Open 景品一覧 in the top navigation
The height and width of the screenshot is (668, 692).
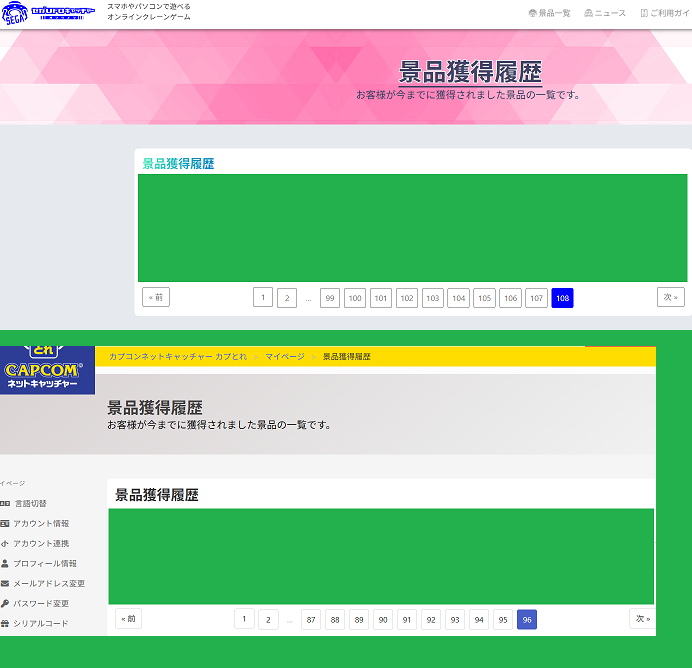pos(549,13)
